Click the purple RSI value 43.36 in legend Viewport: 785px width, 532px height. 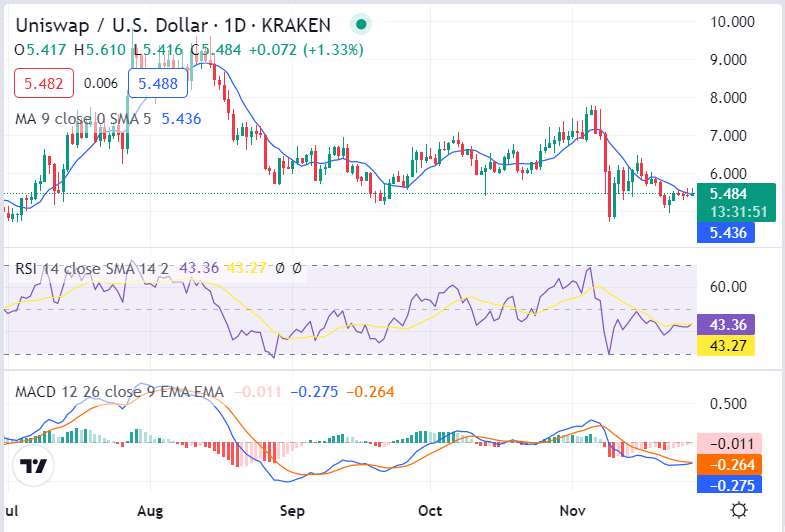(199, 268)
